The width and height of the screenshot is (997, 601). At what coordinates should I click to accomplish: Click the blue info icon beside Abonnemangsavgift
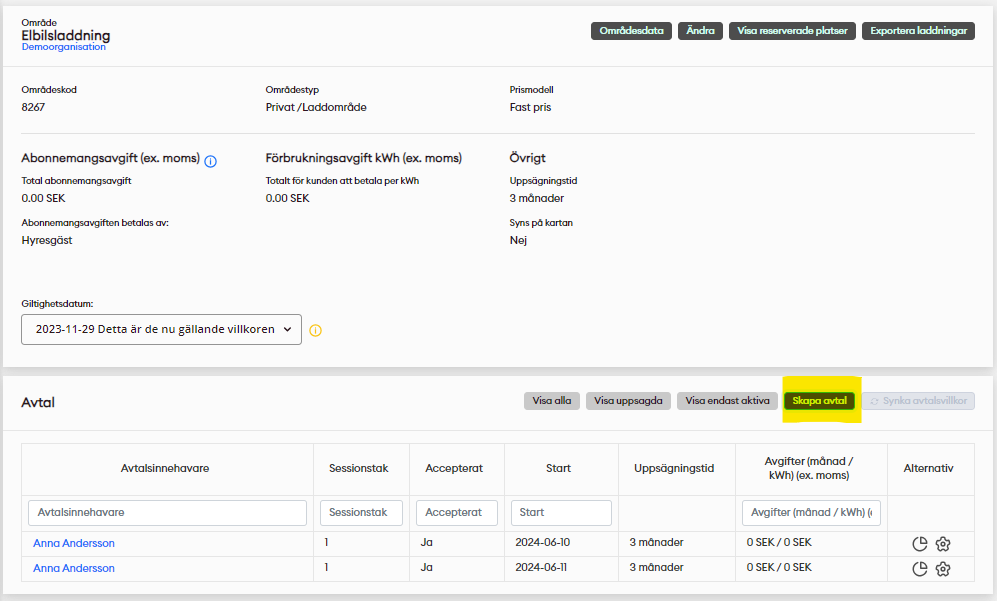211,160
